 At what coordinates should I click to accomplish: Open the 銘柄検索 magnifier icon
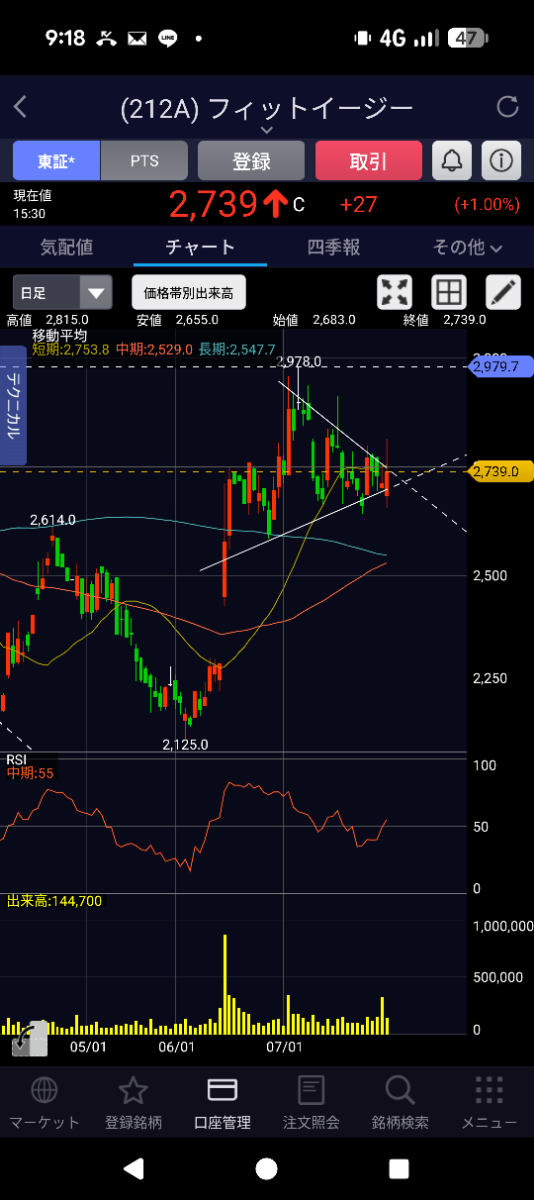(400, 1090)
